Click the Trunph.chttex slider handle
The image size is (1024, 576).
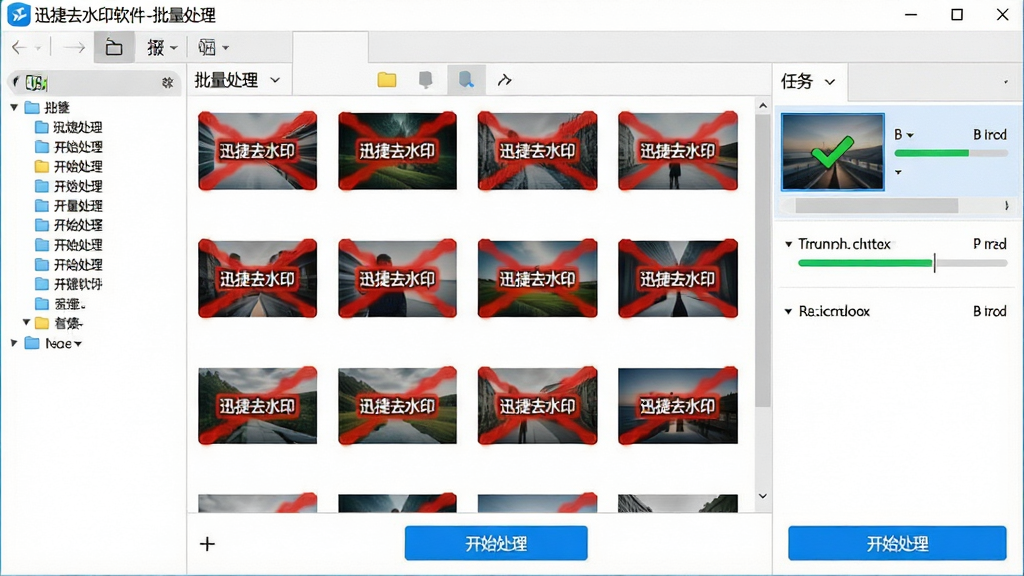click(x=935, y=263)
